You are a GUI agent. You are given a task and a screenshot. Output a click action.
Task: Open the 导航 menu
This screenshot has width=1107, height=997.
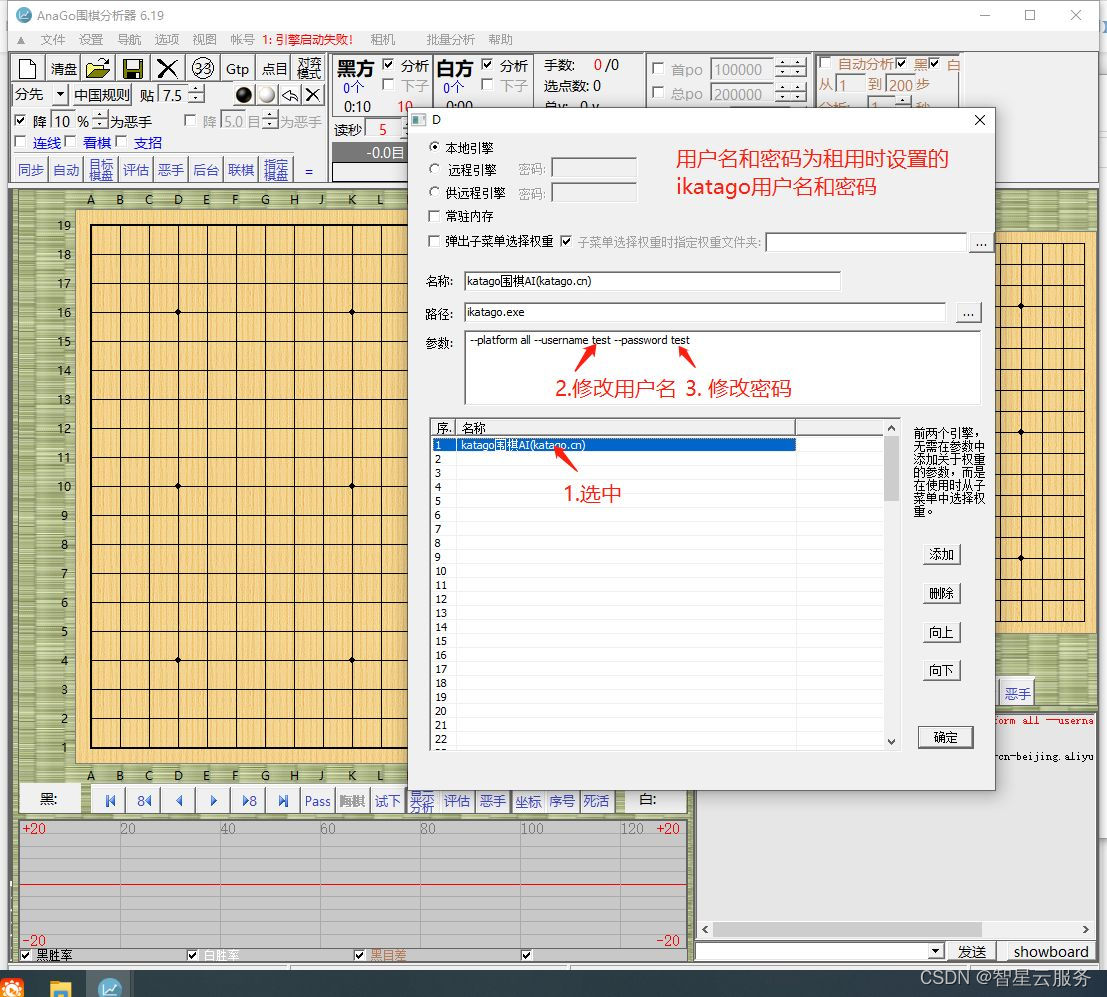click(x=129, y=40)
